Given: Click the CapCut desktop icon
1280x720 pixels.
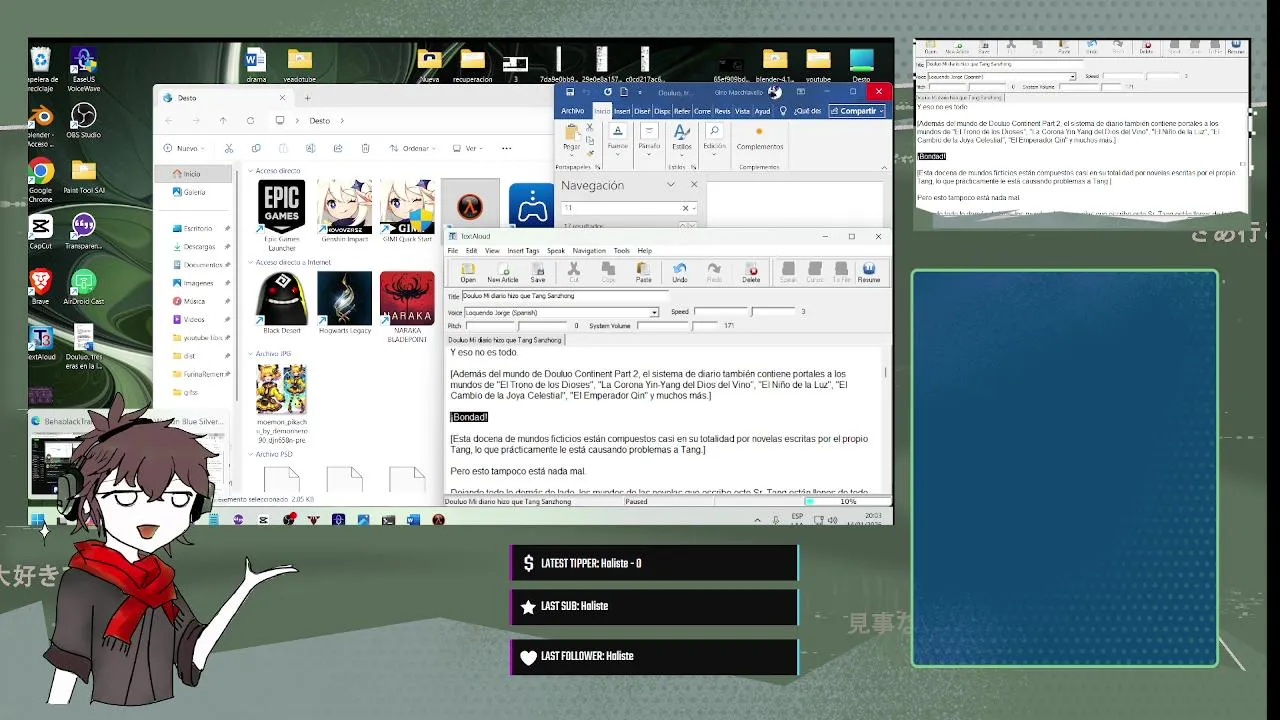Looking at the screenshot, I should pos(41,231).
